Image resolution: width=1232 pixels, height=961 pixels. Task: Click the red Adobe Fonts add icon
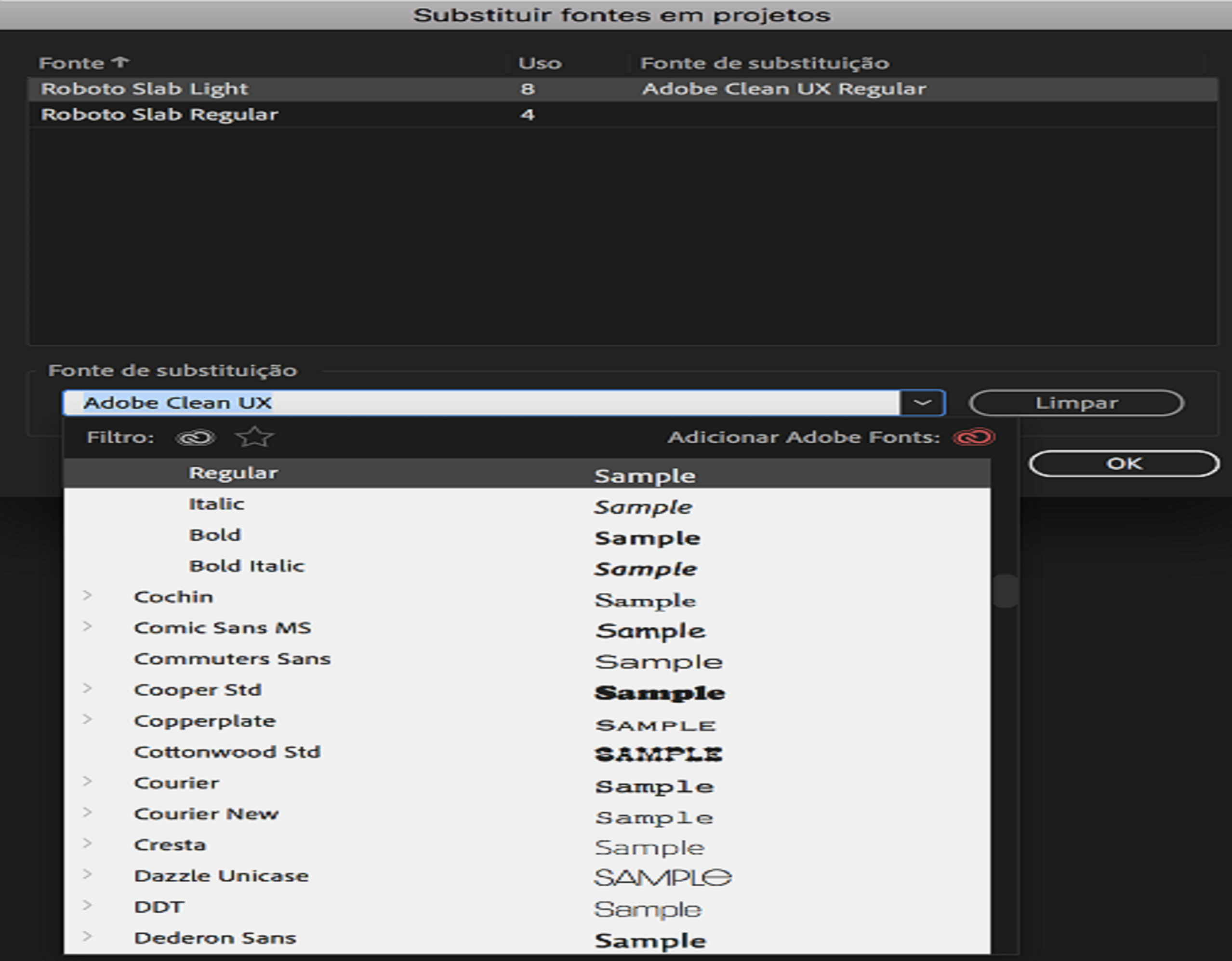[x=974, y=437]
